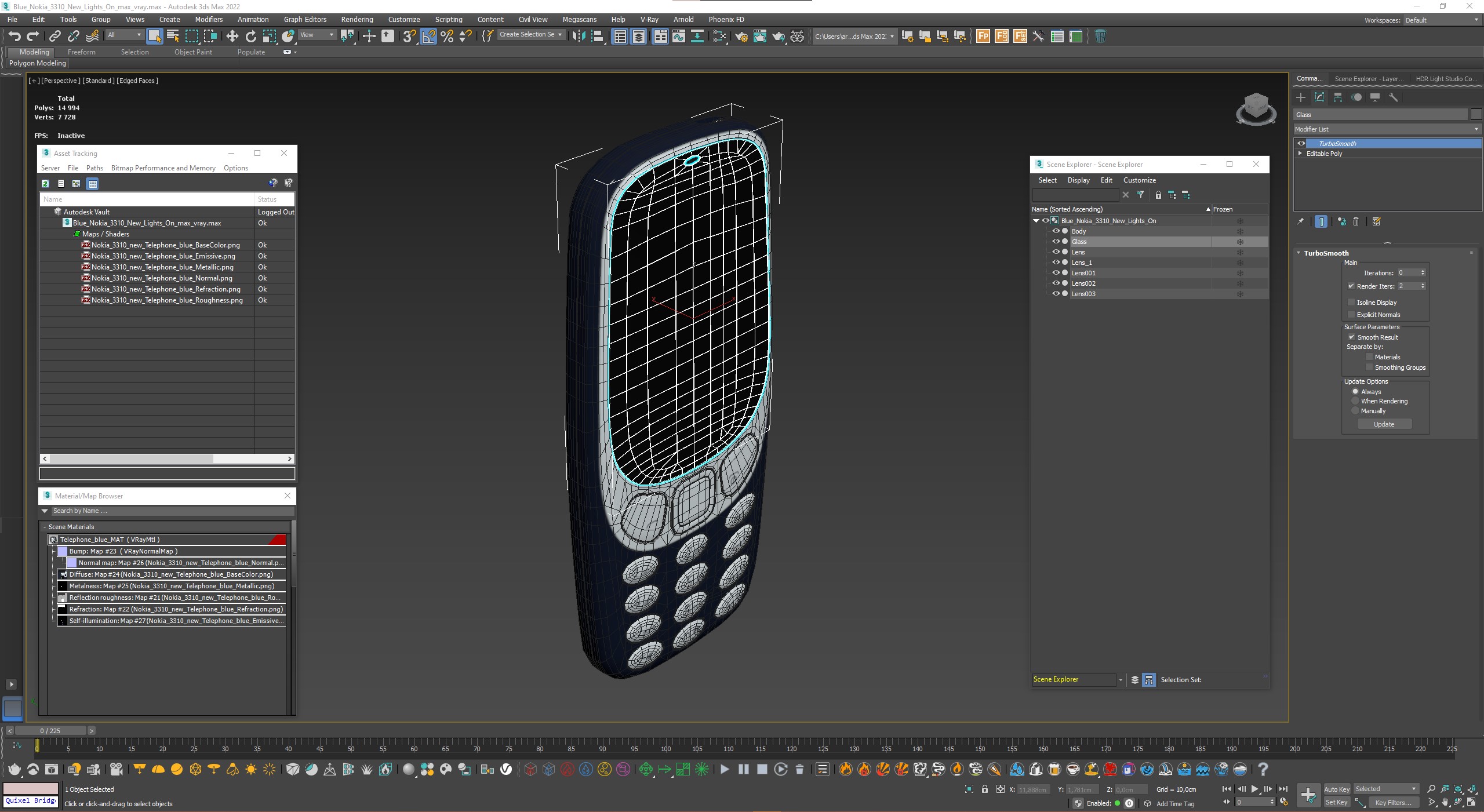Open the Rendering menu
This screenshot has height=812, width=1484.
[x=357, y=19]
